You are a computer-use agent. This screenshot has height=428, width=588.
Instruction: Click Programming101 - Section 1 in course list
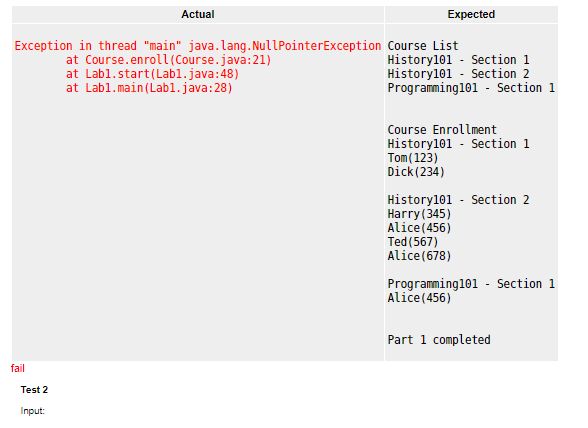coord(471,88)
